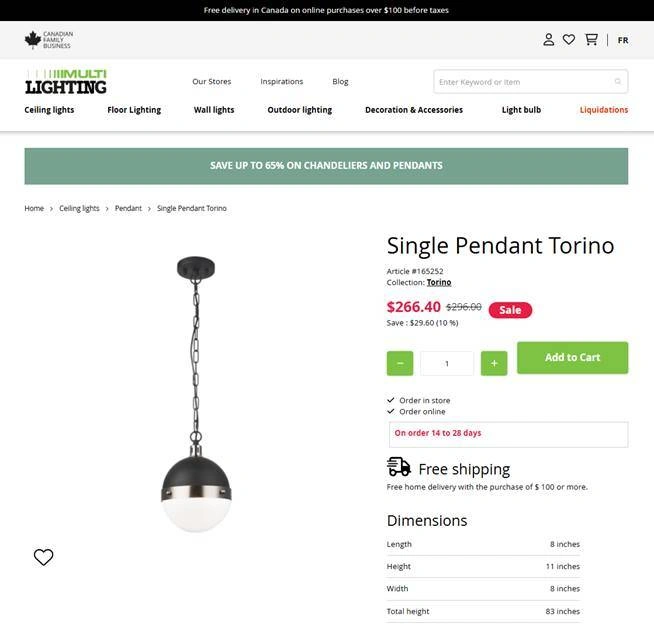Open Ceiling lights menu
The width and height of the screenshot is (654, 624).
49,110
